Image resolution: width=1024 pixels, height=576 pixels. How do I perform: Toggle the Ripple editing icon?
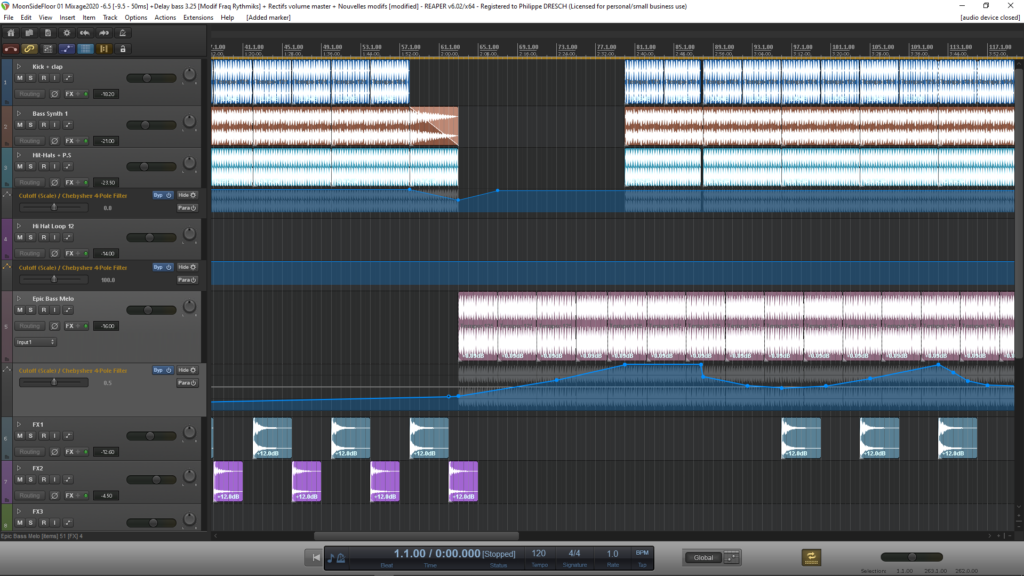pos(48,49)
